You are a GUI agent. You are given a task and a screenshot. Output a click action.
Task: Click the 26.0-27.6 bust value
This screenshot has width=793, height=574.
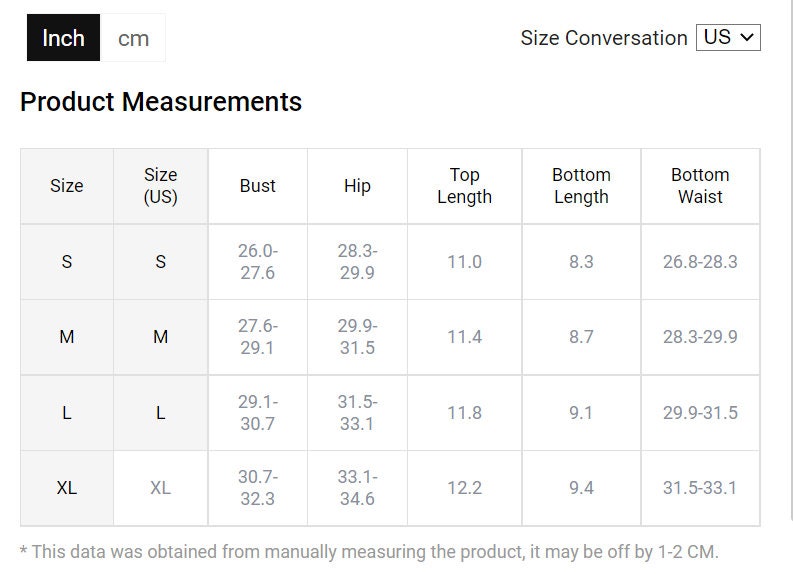point(257,262)
